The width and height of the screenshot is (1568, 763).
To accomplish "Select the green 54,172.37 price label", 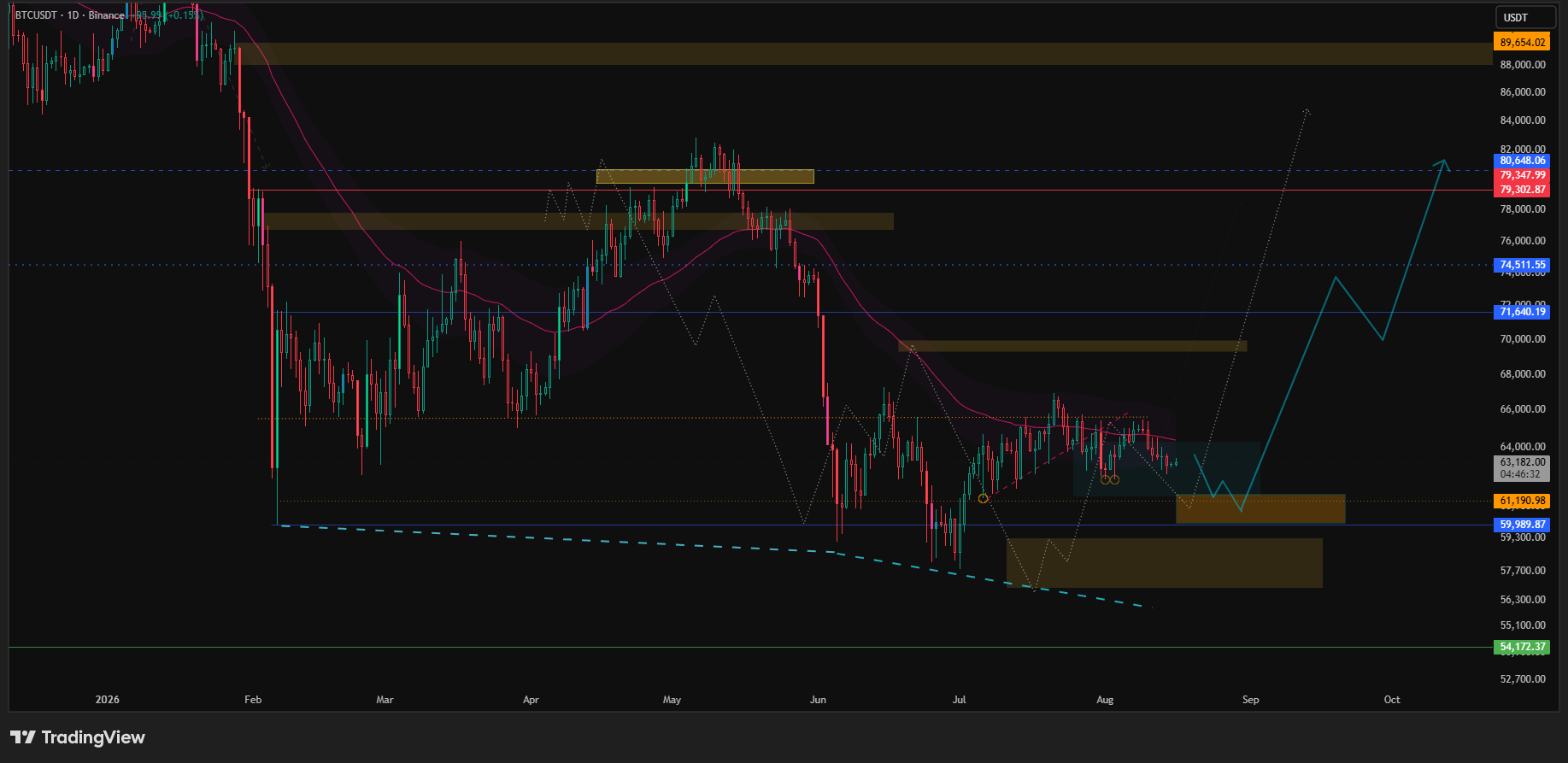I will tap(1522, 647).
